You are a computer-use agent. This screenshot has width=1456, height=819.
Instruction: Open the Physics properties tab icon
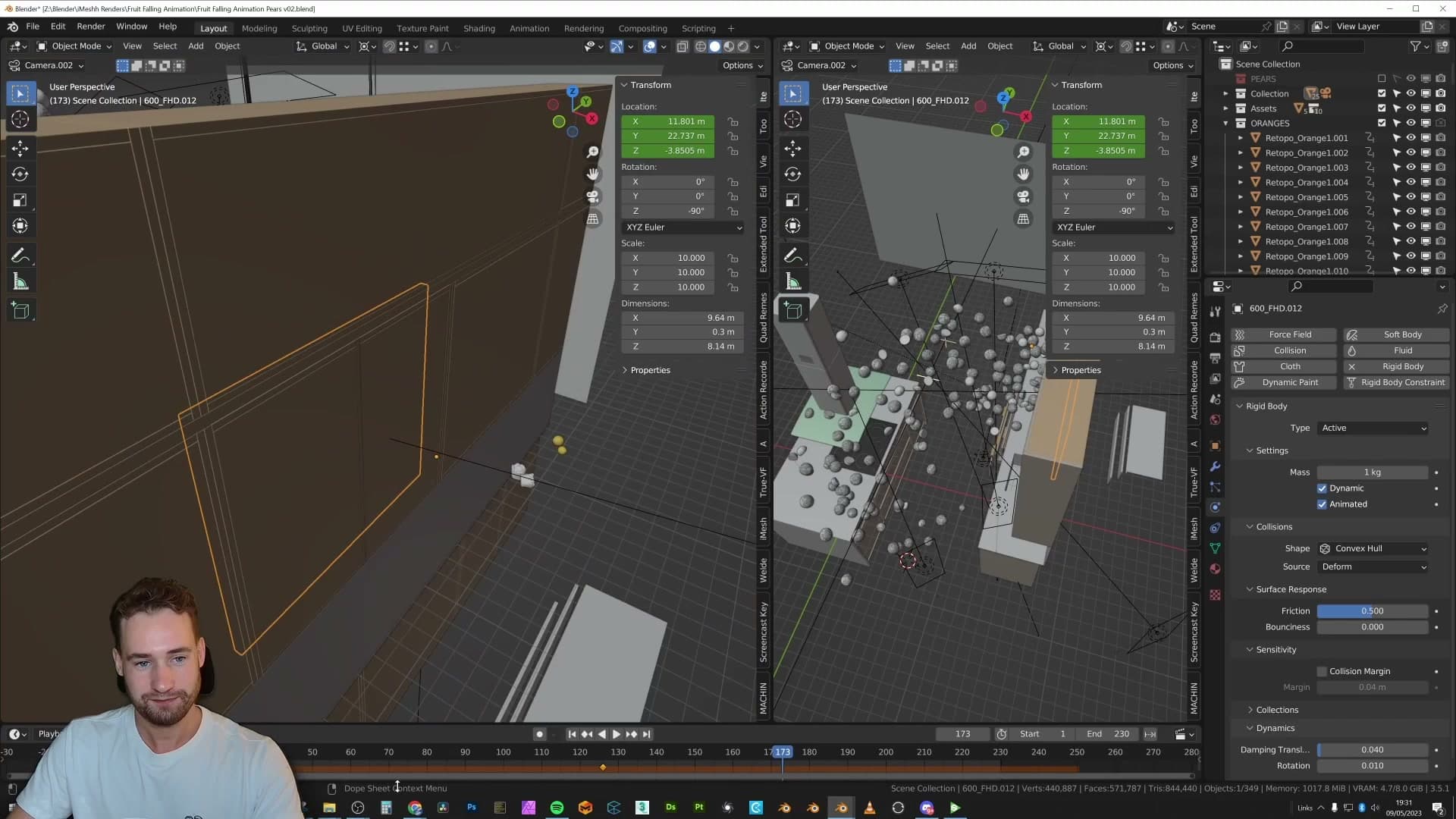(1216, 507)
